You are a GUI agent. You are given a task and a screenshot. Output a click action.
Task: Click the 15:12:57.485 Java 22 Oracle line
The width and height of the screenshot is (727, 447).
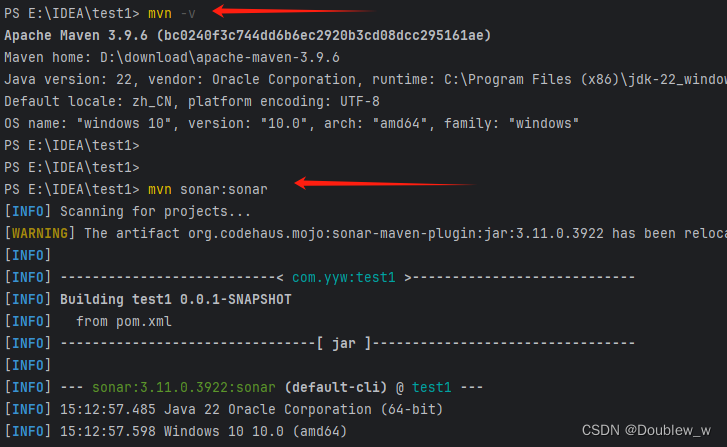224,409
